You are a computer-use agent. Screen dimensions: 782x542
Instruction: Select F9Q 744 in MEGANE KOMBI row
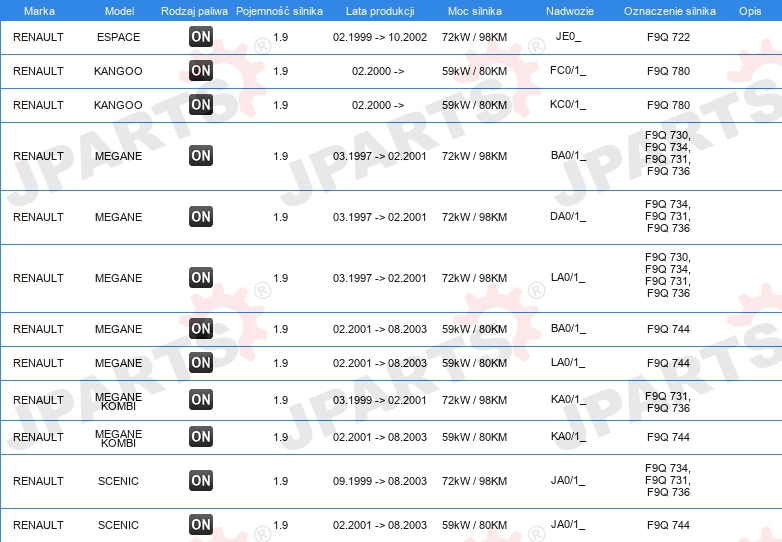click(x=668, y=437)
